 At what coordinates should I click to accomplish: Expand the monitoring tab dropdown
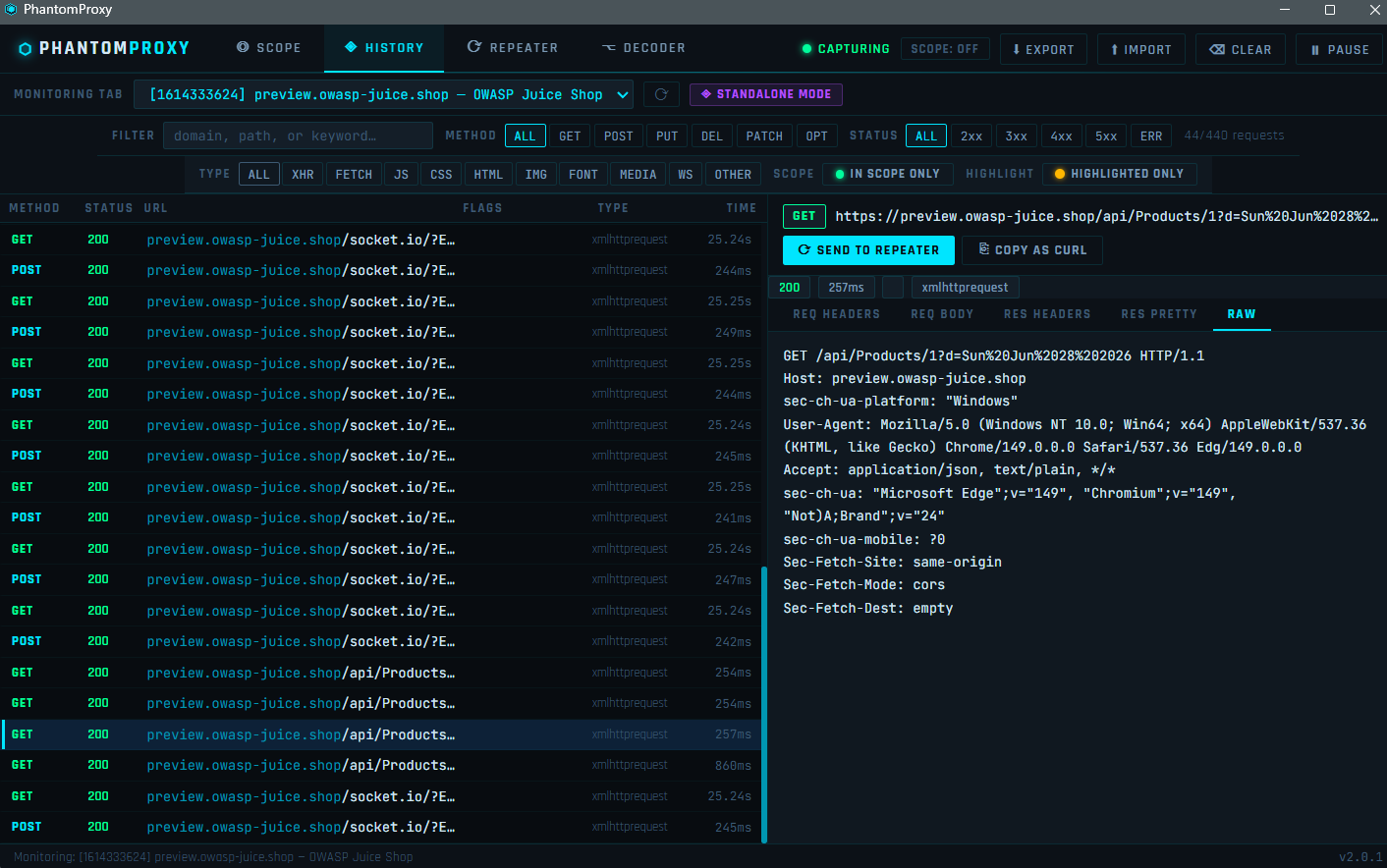pyautogui.click(x=385, y=94)
